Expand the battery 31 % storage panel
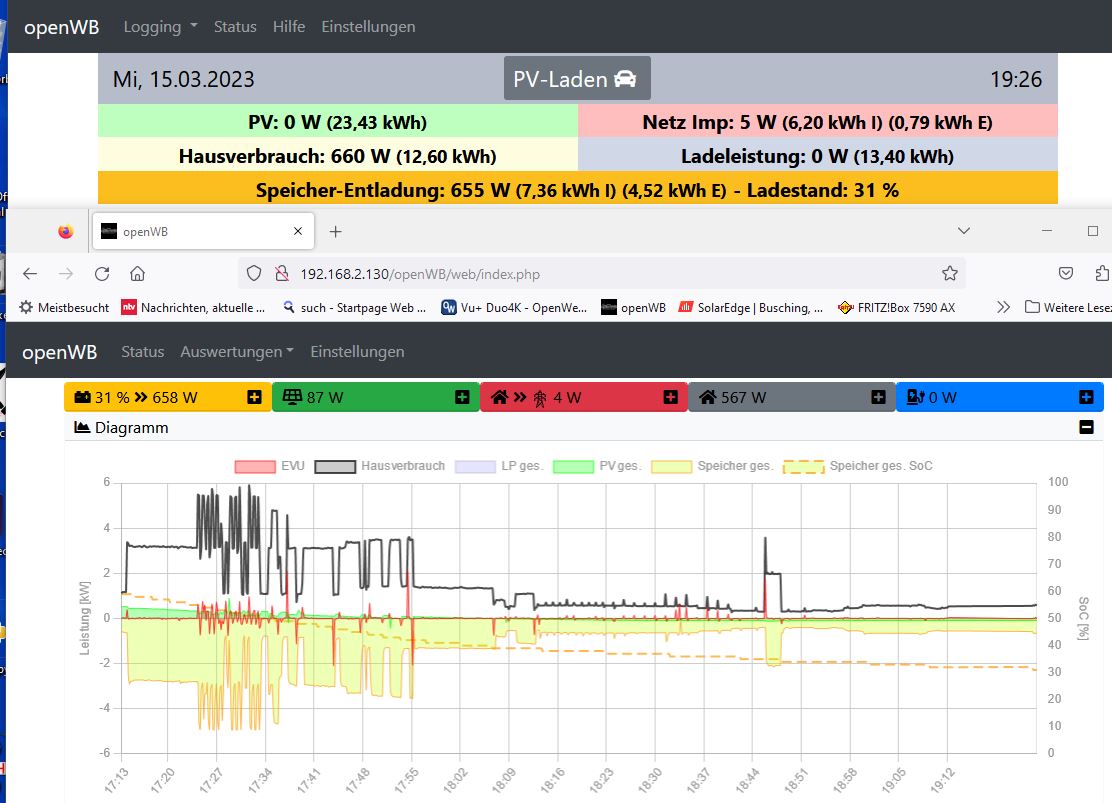 point(254,397)
